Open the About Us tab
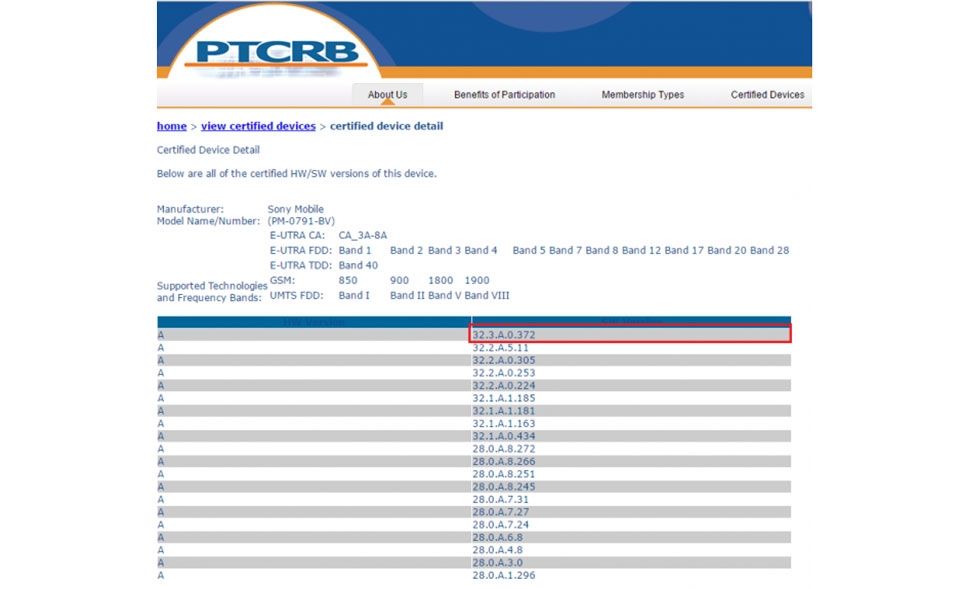 pos(387,94)
